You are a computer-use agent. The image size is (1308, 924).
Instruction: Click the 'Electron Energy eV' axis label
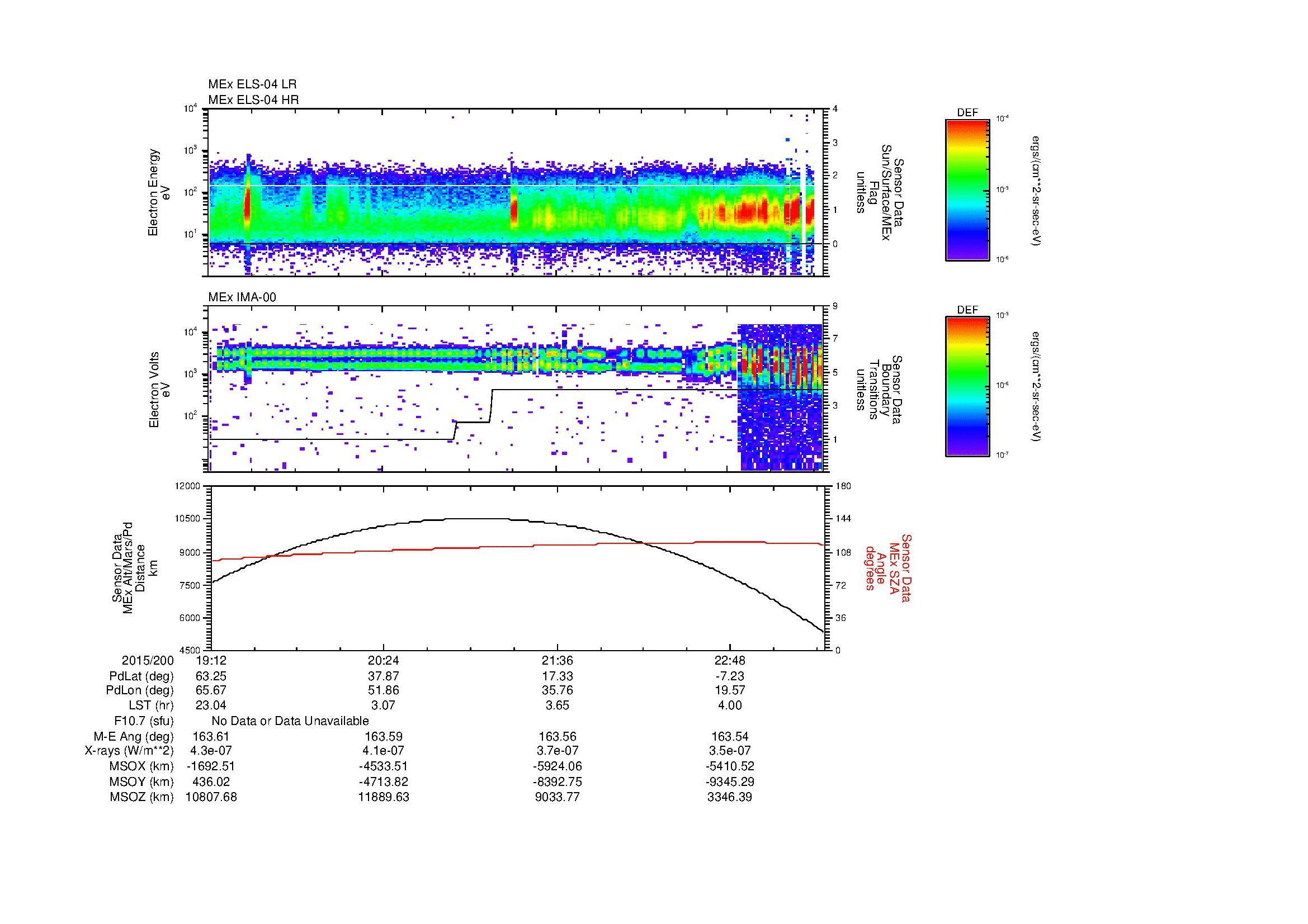pos(160,192)
